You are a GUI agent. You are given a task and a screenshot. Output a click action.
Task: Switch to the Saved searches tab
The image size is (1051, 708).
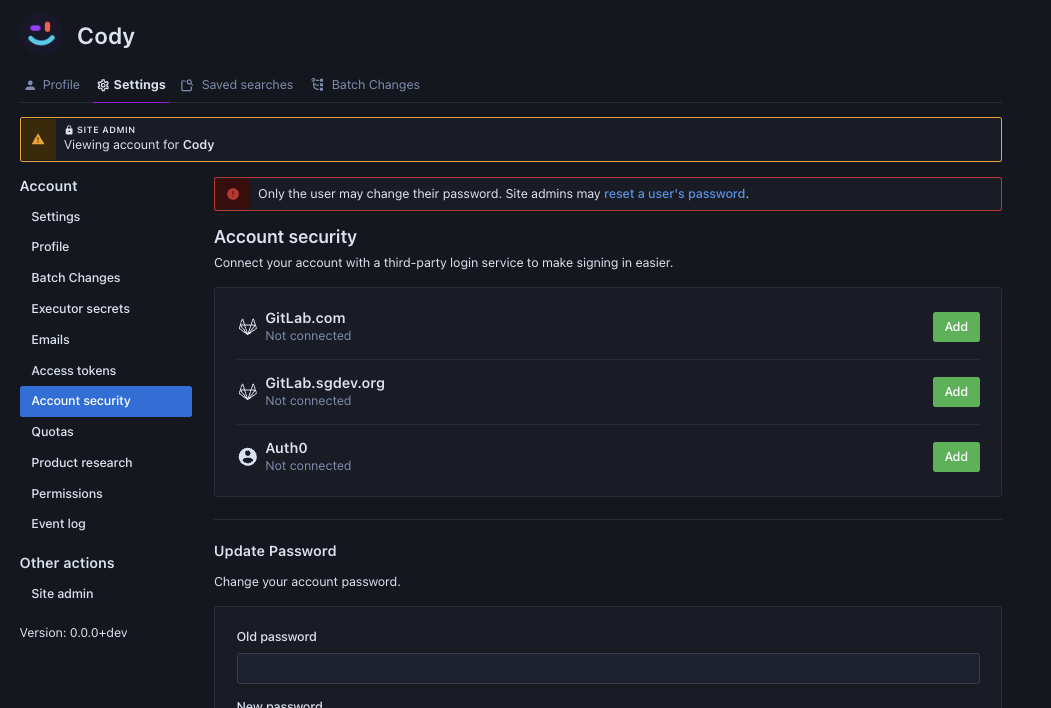(x=237, y=85)
